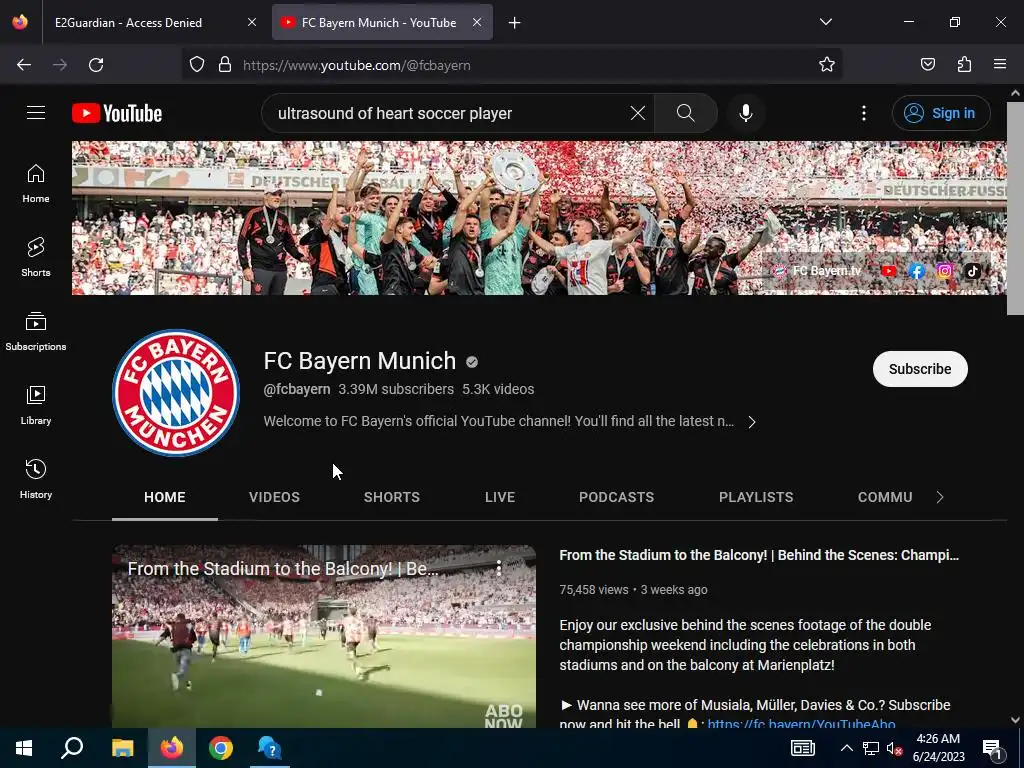Click the padlock site information icon
This screenshot has width=1024, height=768.
pyautogui.click(x=225, y=65)
